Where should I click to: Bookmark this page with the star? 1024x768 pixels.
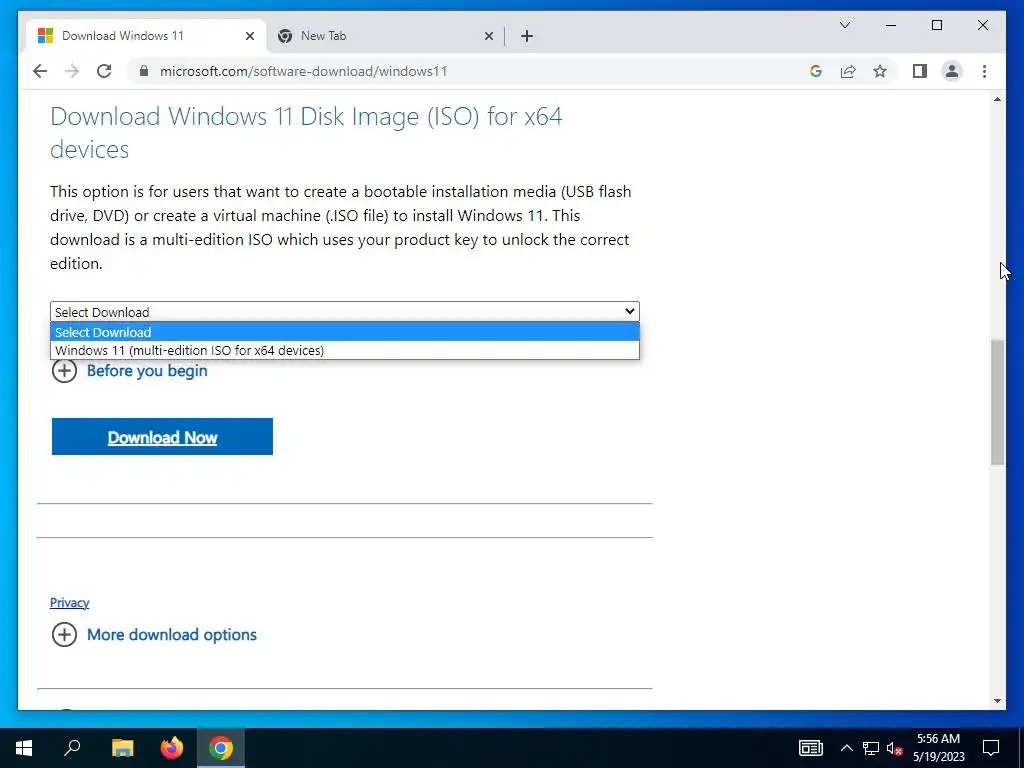click(x=880, y=71)
